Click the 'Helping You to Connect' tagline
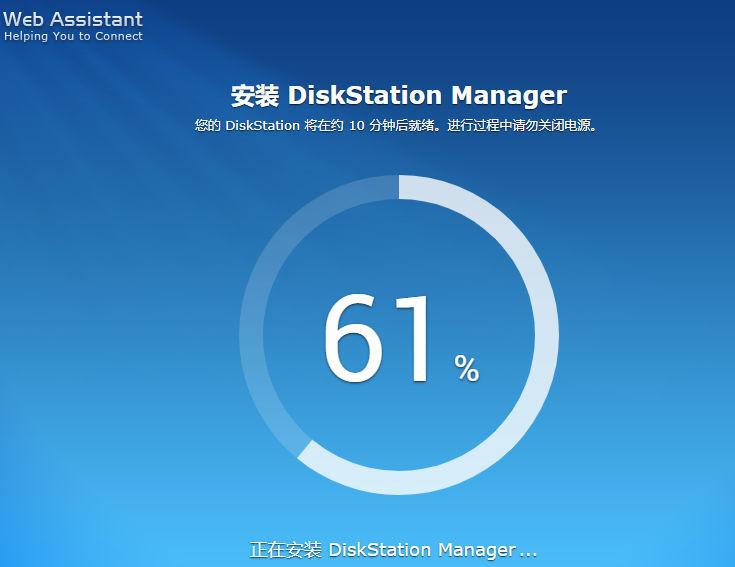 [73, 36]
